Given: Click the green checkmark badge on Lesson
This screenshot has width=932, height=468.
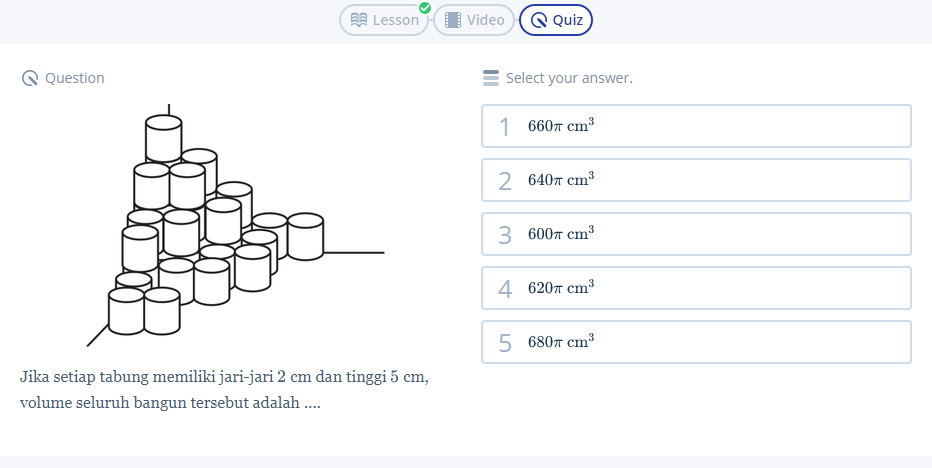Looking at the screenshot, I should 425,8.
